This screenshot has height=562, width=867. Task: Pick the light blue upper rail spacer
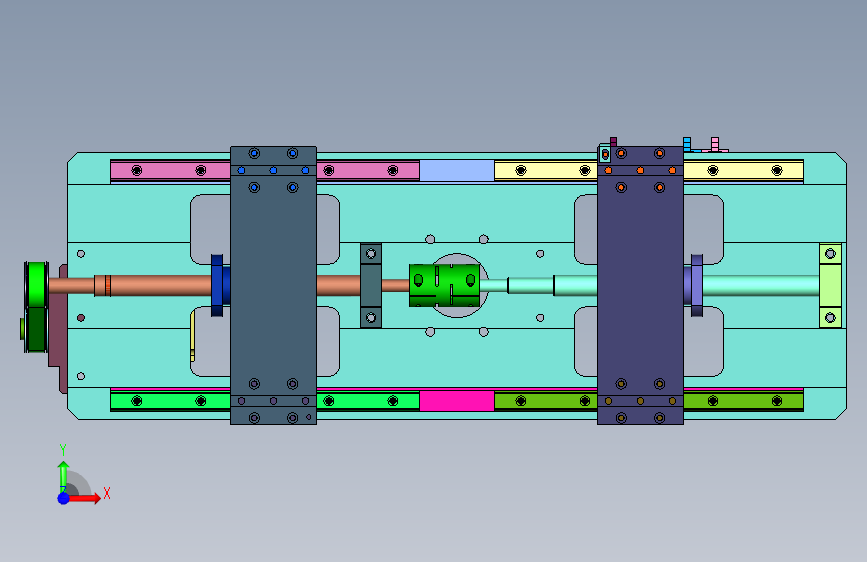(457, 170)
